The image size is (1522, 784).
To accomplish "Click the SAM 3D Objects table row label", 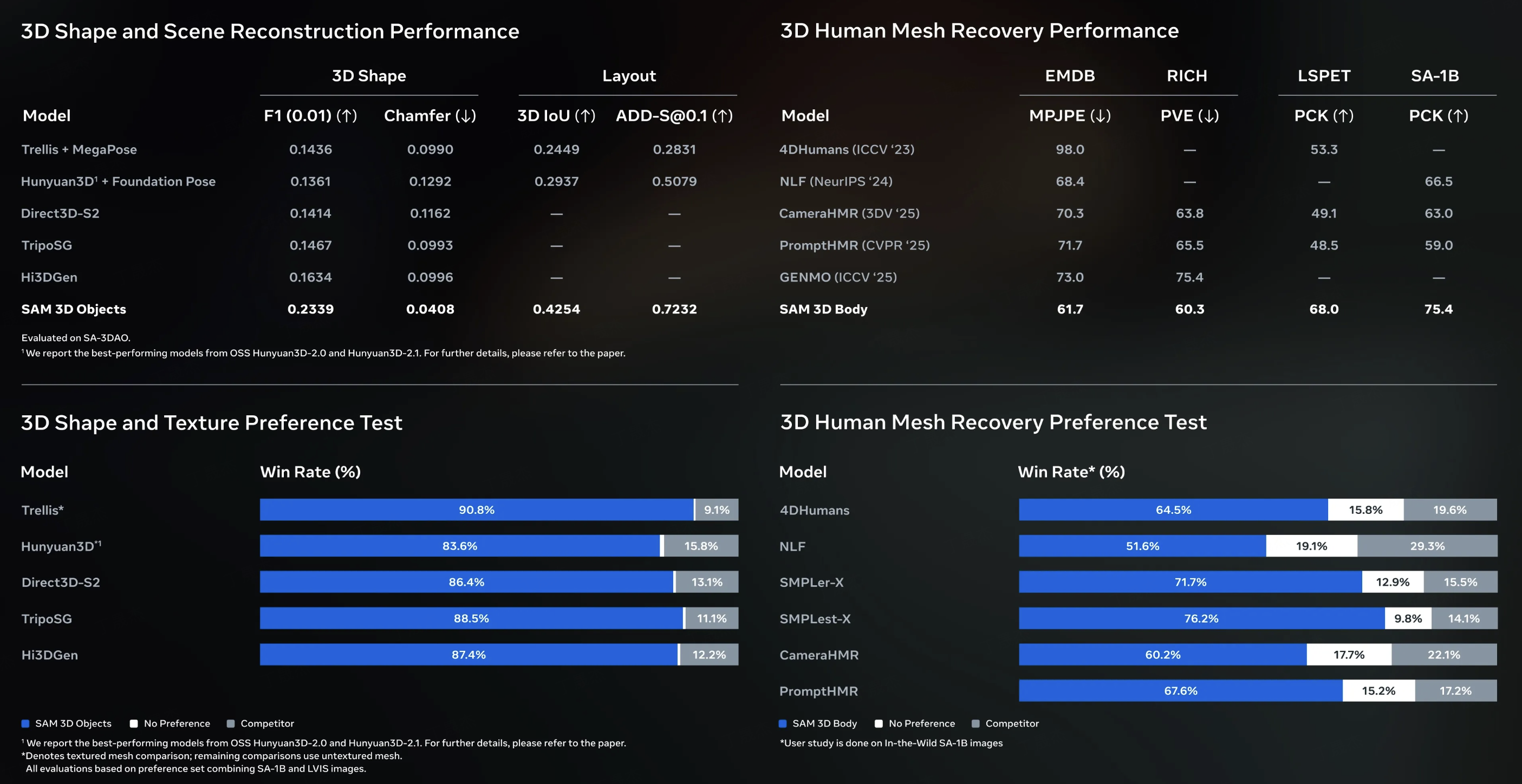I will pos(74,309).
